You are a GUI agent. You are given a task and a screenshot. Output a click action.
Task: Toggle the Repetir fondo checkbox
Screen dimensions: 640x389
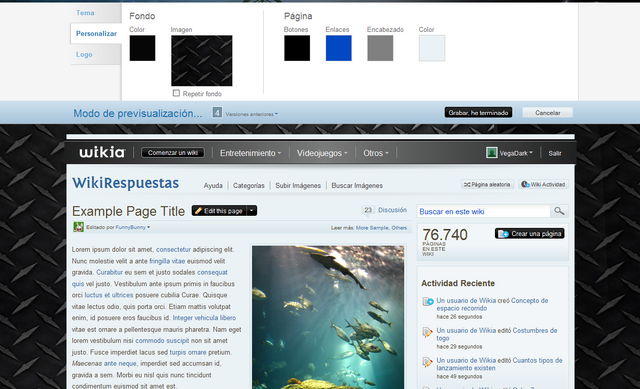pos(176,93)
